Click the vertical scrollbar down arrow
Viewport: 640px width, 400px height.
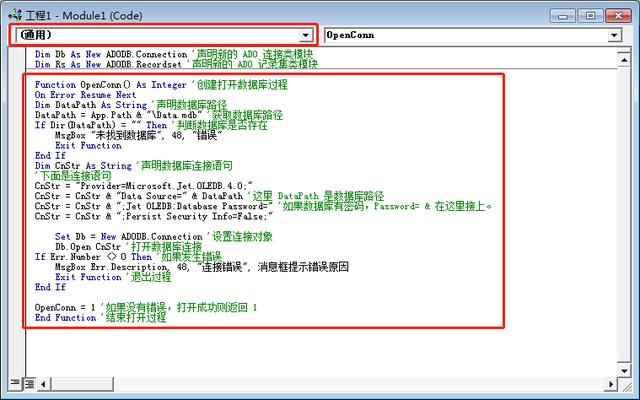(x=624, y=371)
